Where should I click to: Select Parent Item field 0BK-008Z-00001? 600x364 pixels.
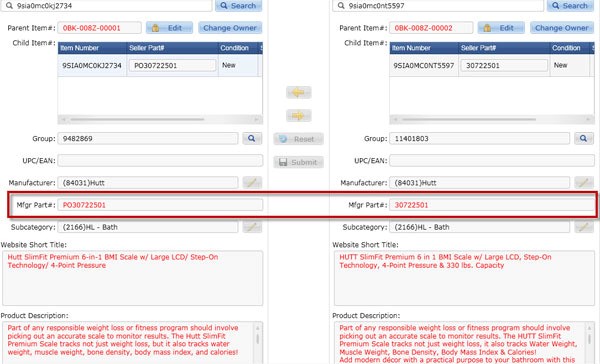coord(99,28)
